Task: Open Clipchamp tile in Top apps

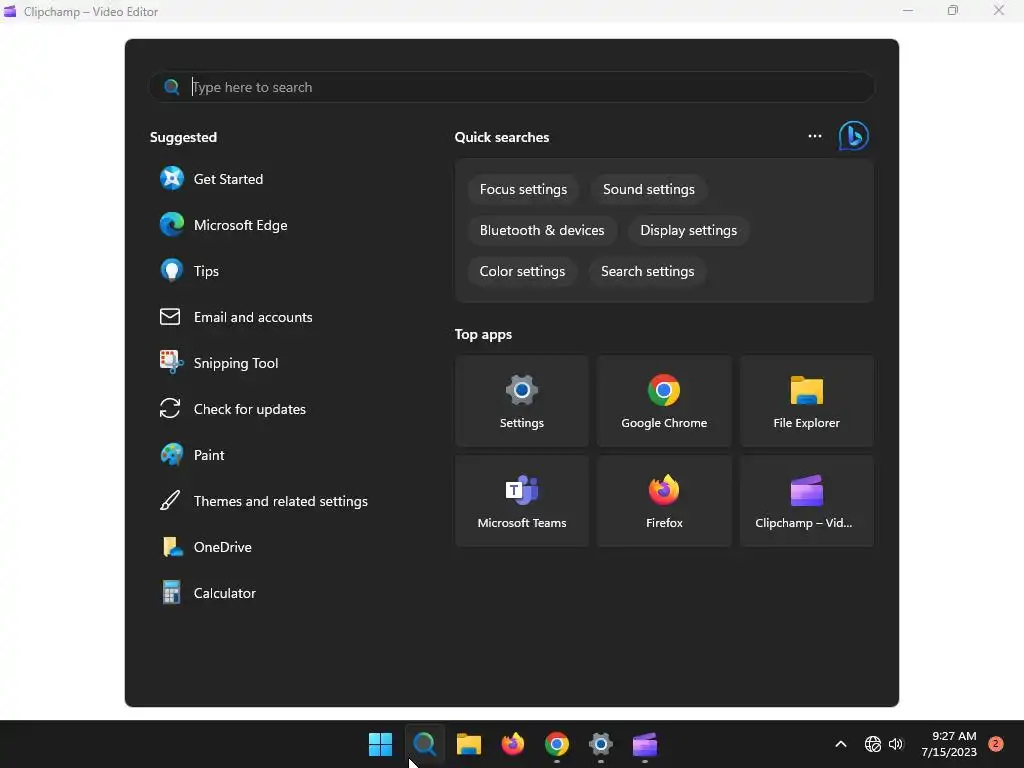Action: [807, 501]
